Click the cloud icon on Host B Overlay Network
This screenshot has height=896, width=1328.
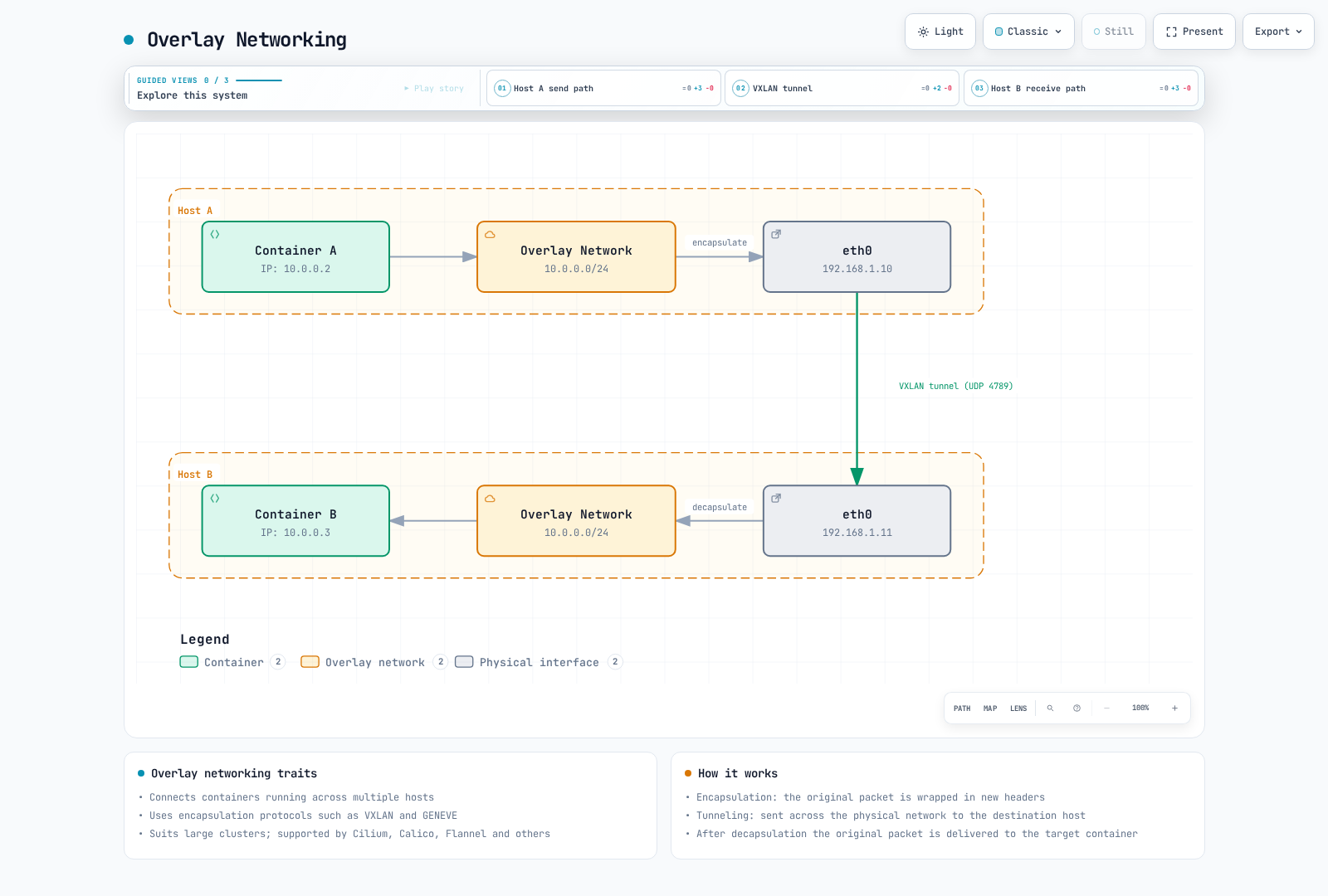pyautogui.click(x=490, y=499)
